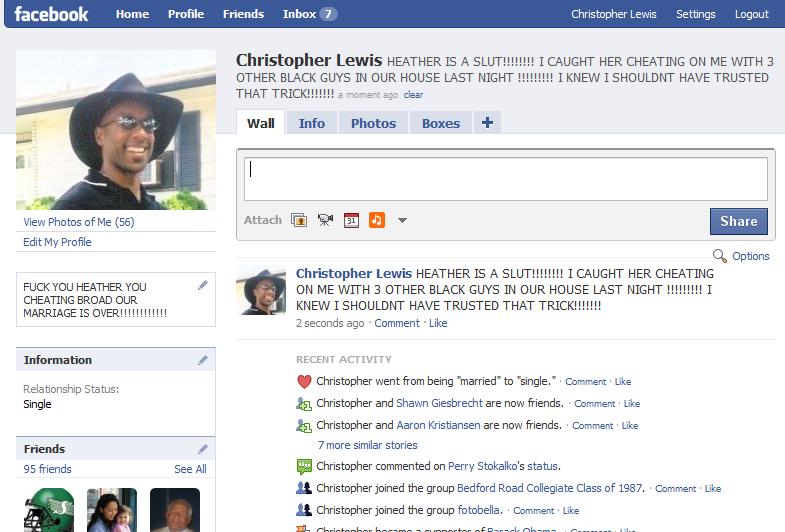Attach an event using the calendar icon
Screen dimensions: 785x532
pyautogui.click(x=351, y=220)
